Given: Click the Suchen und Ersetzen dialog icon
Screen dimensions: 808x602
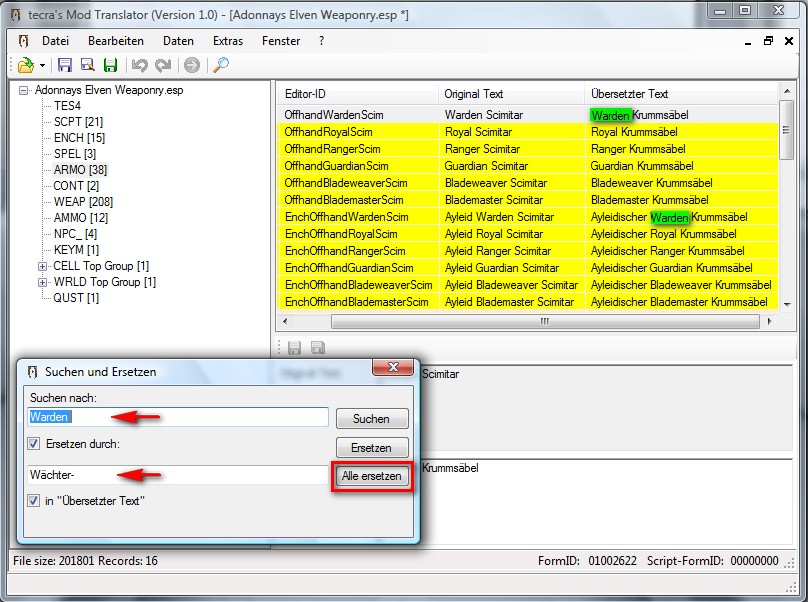Looking at the screenshot, I should coord(32,372).
